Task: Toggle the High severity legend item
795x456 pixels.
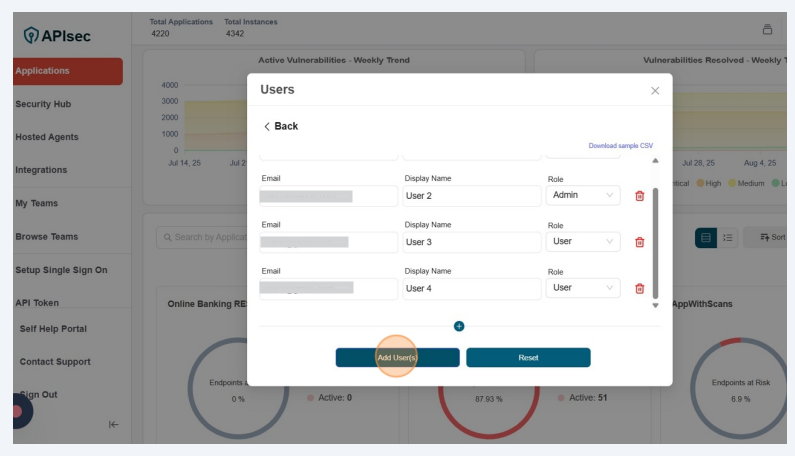Action: point(709,183)
